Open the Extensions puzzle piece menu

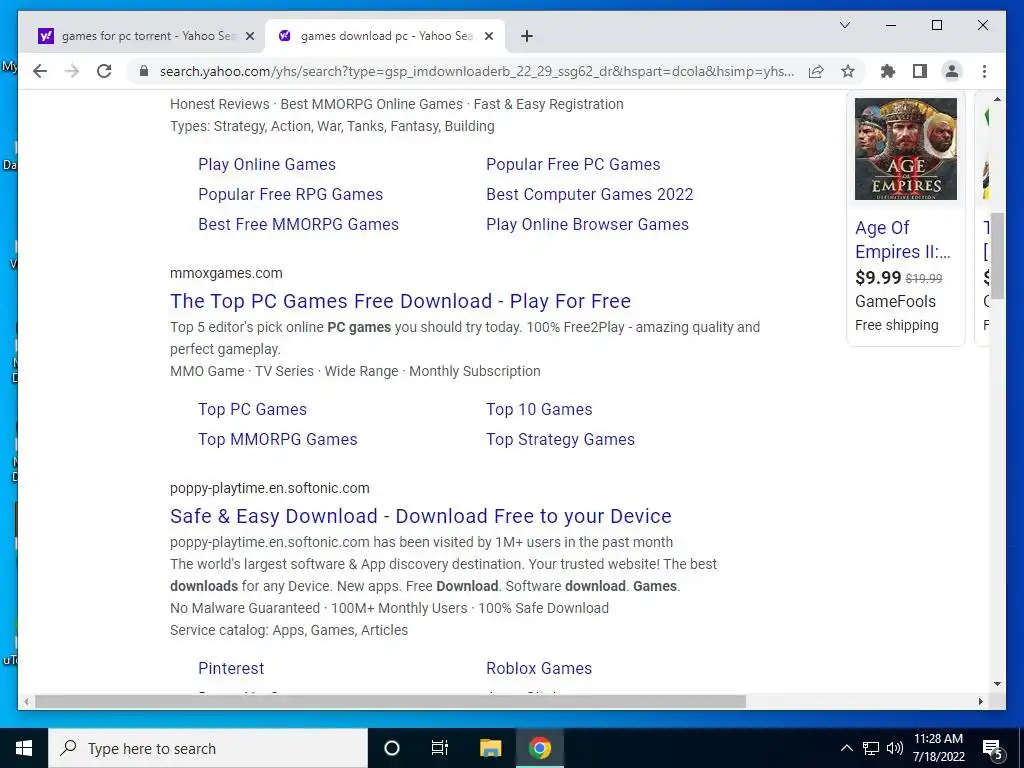pyautogui.click(x=888, y=71)
